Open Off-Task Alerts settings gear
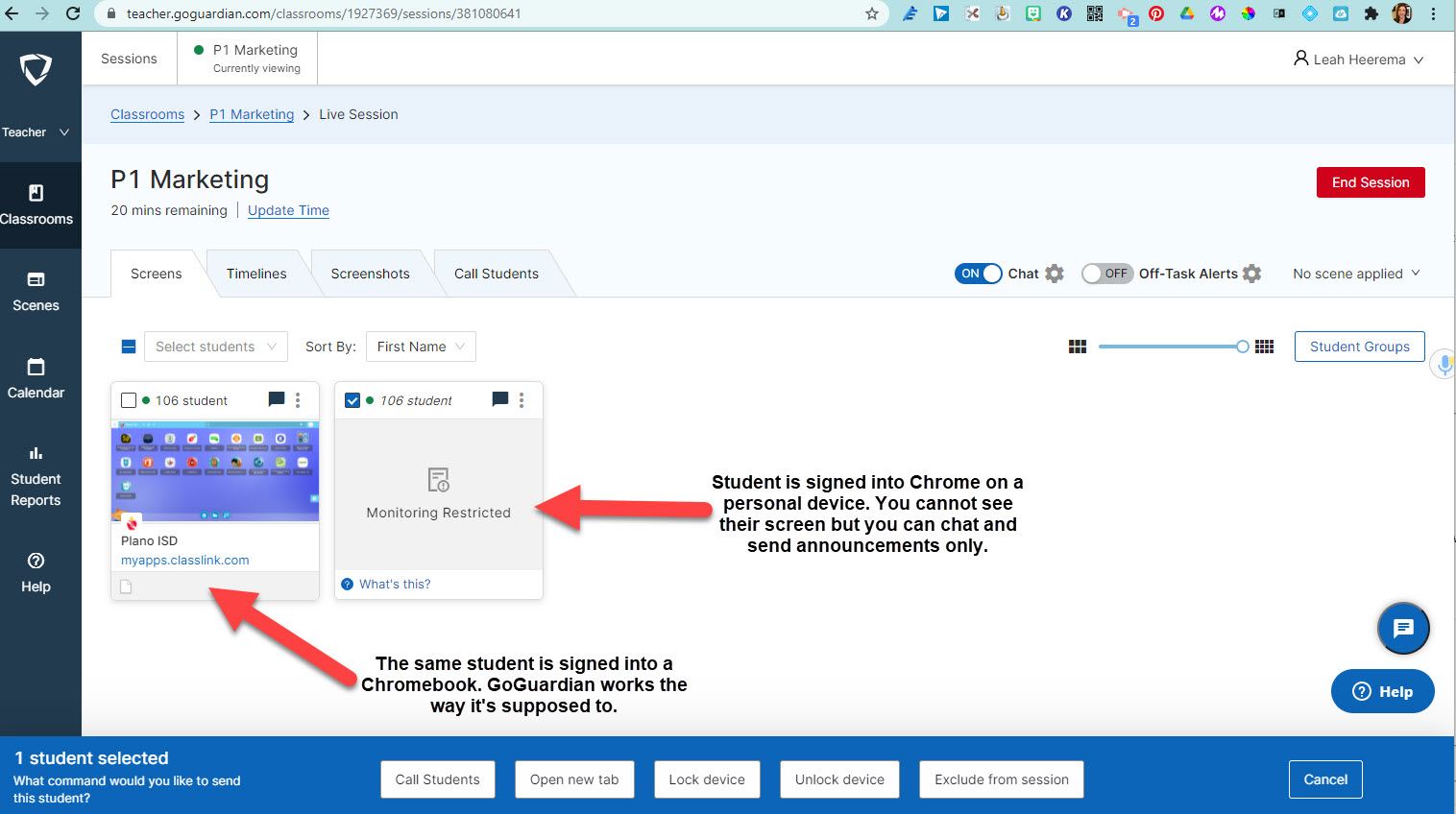This screenshot has width=1456, height=814. [x=1251, y=274]
